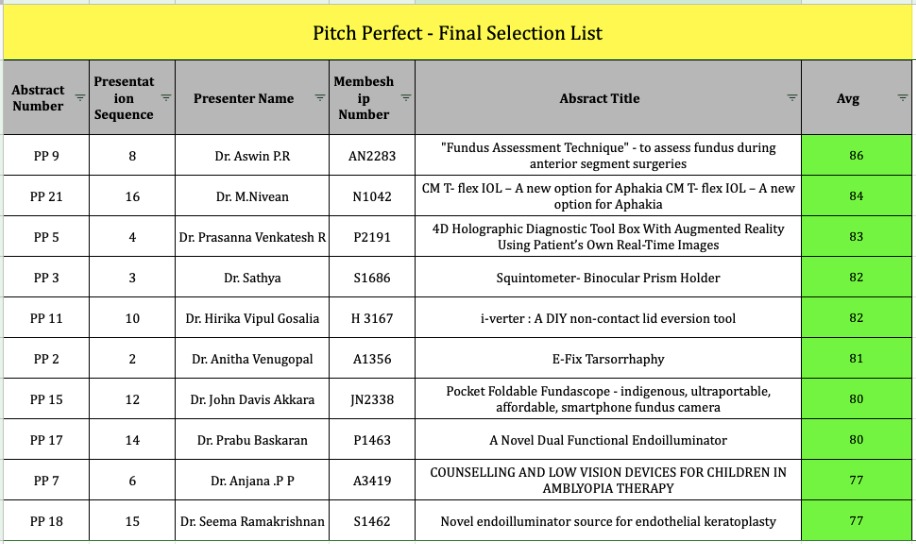This screenshot has height=544, width=916.
Task: Select the Dr. Aswin P.R cell
Action: click(x=252, y=156)
